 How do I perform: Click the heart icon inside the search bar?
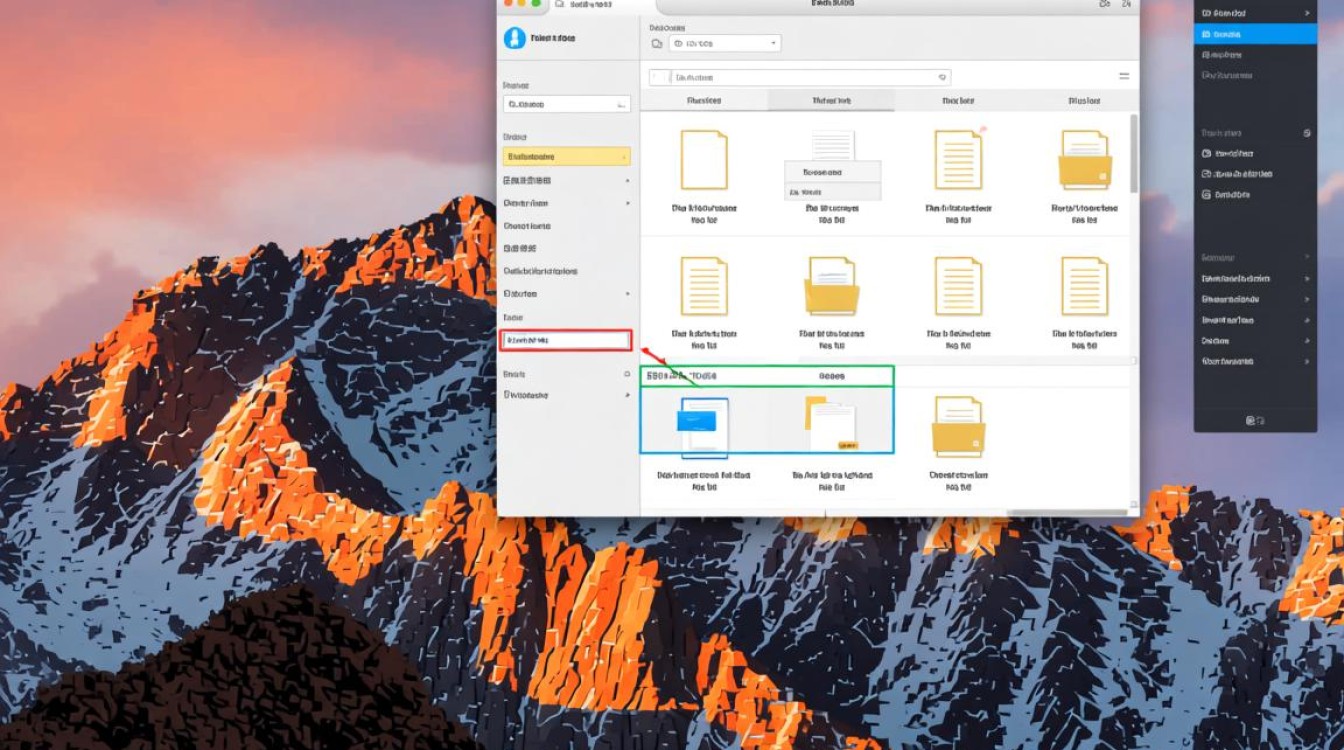pyautogui.click(x=942, y=77)
